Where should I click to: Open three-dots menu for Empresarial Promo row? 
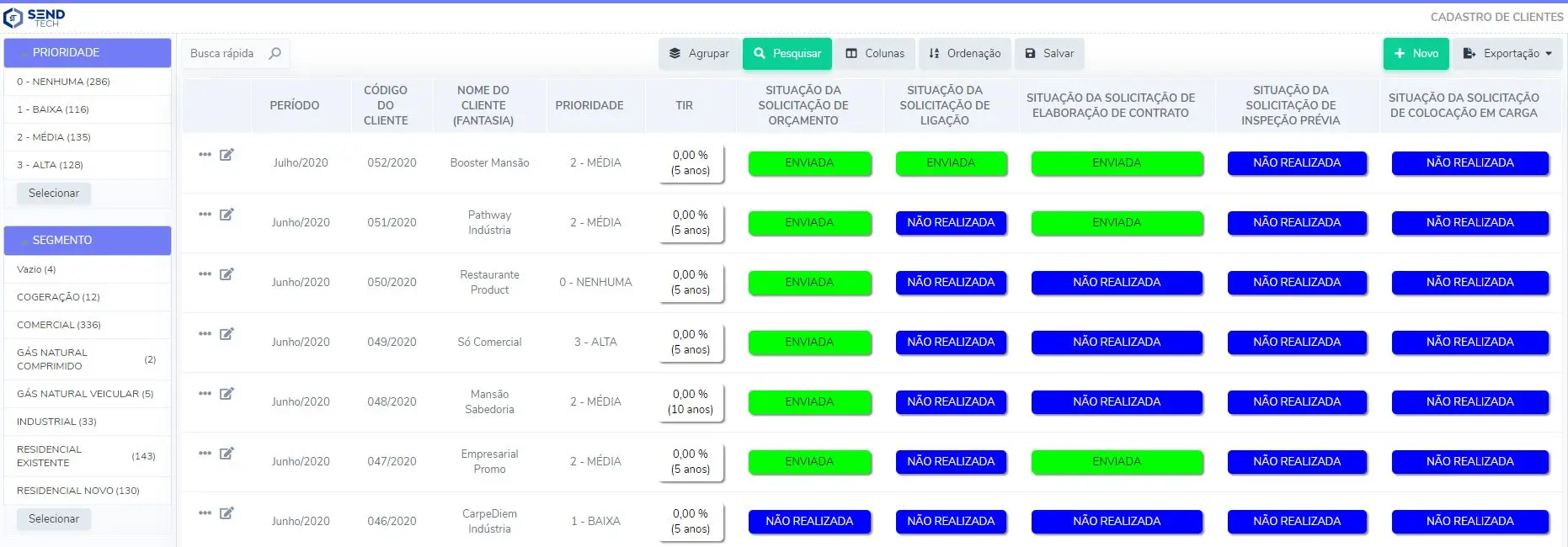pos(205,454)
